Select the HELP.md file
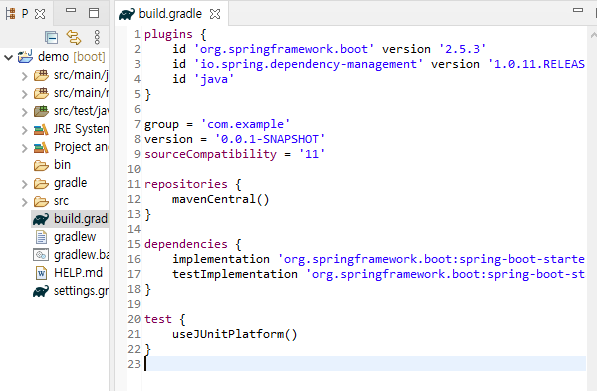This screenshot has width=597, height=391. (x=78, y=273)
